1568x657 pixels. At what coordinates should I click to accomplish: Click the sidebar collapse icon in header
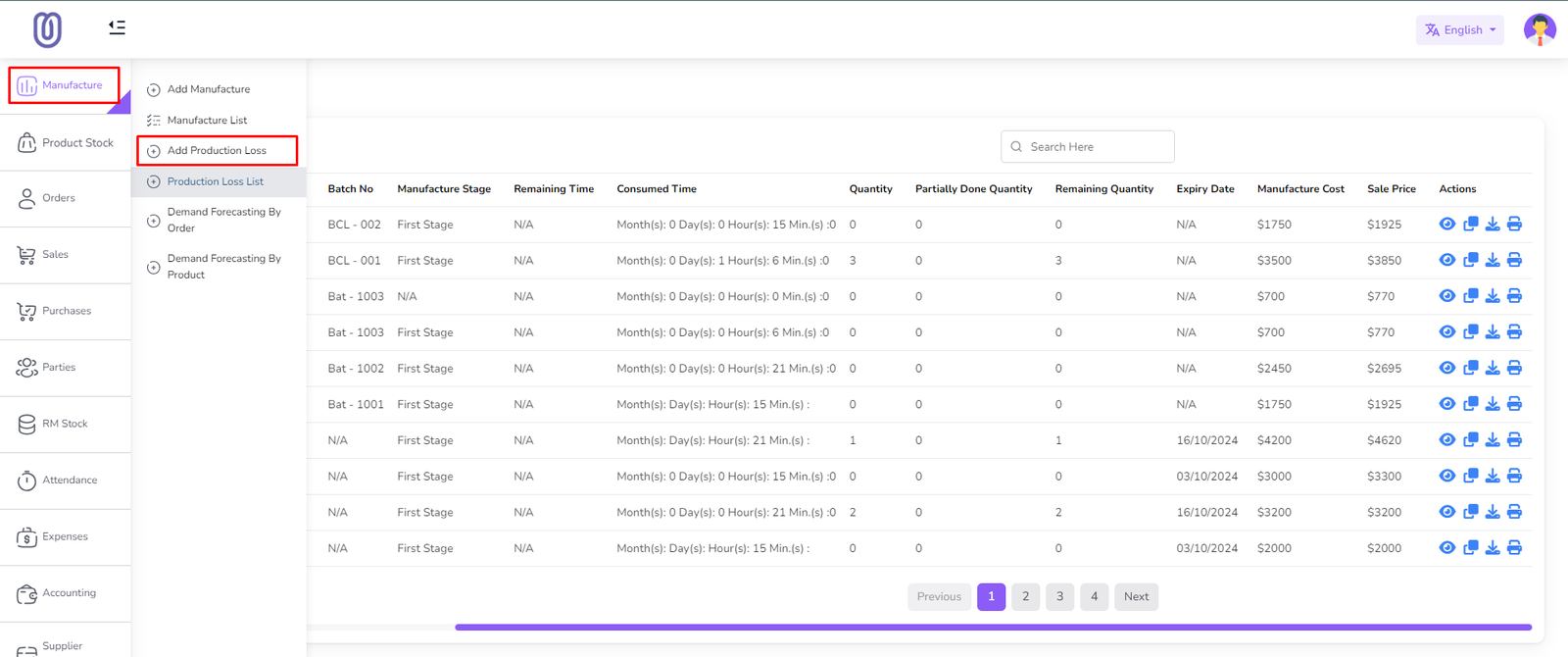click(117, 27)
